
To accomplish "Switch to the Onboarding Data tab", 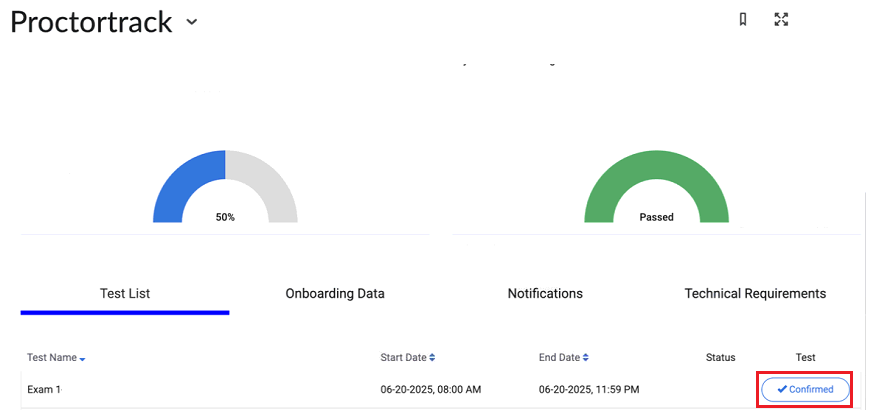I will coord(335,294).
